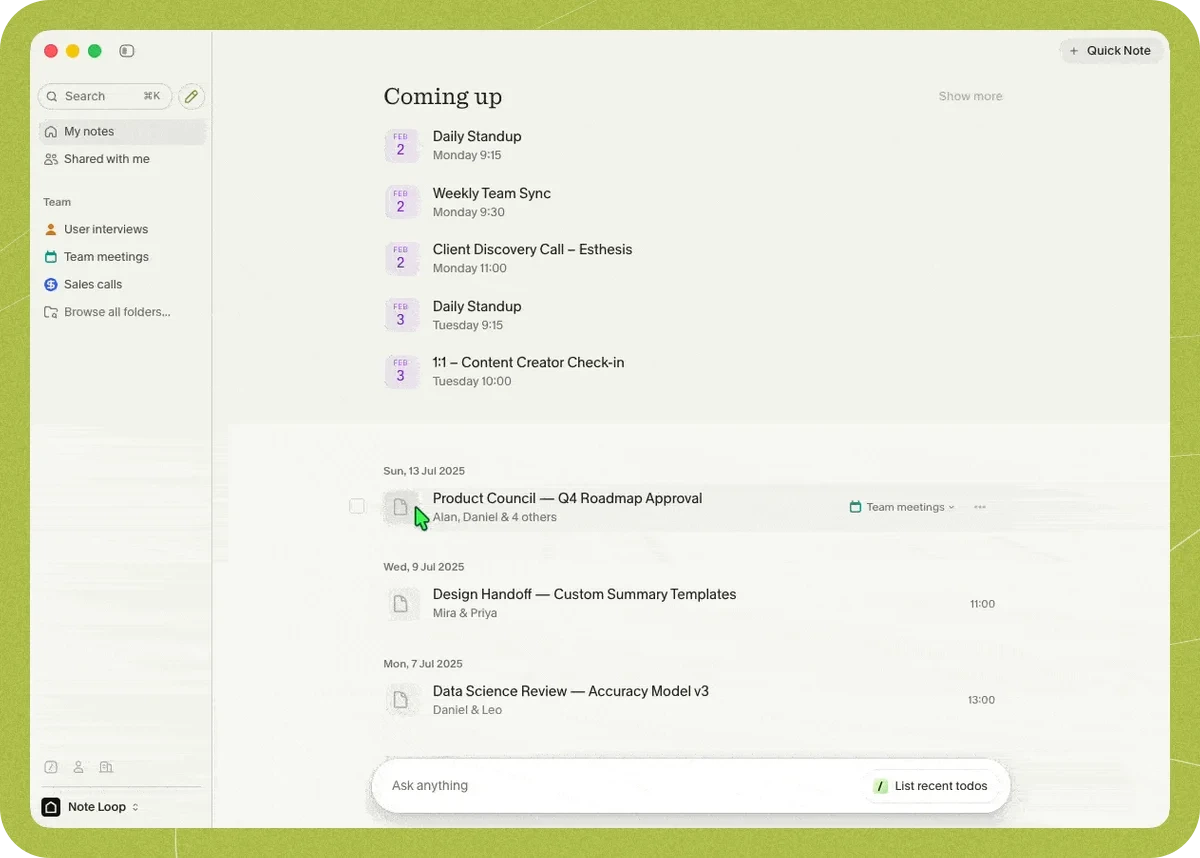Open the slash commands icon in sidebar footer
The width and height of the screenshot is (1200, 858).
(51, 767)
